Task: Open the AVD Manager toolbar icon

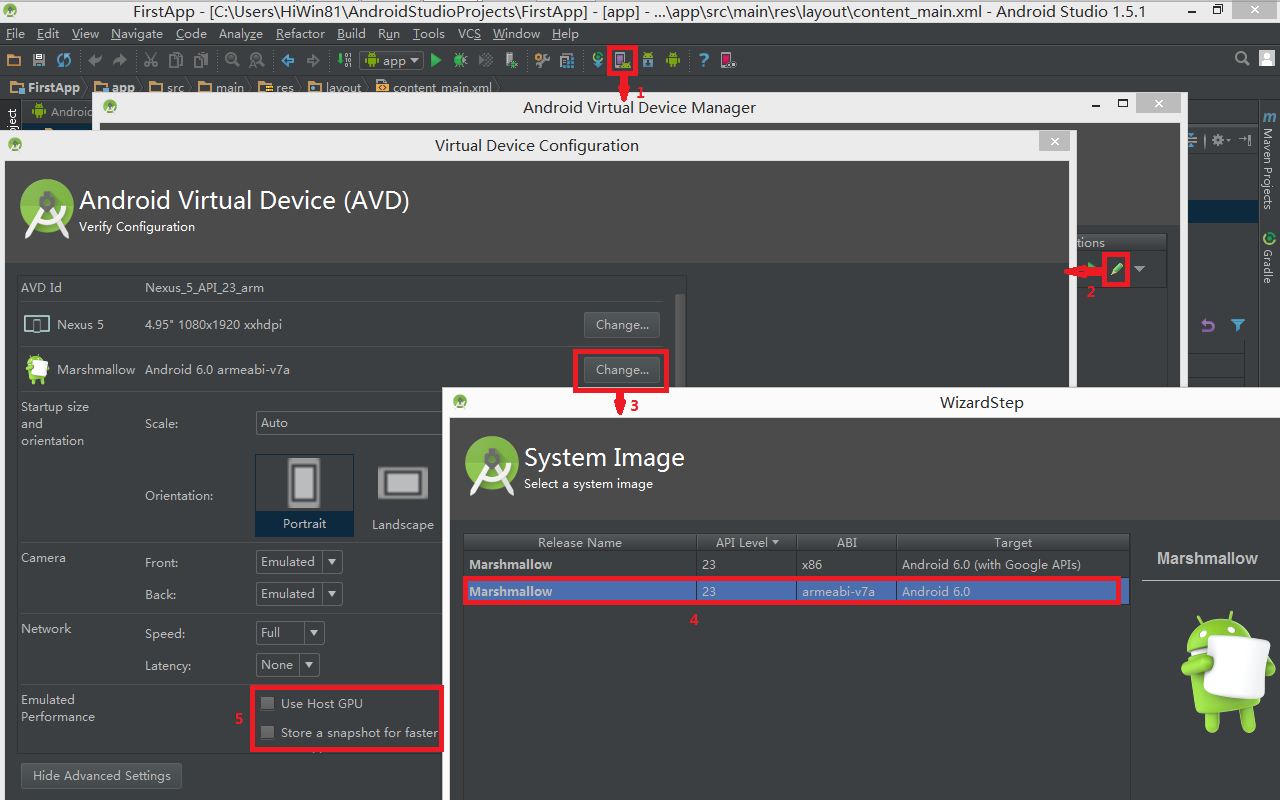Action: tap(623, 61)
